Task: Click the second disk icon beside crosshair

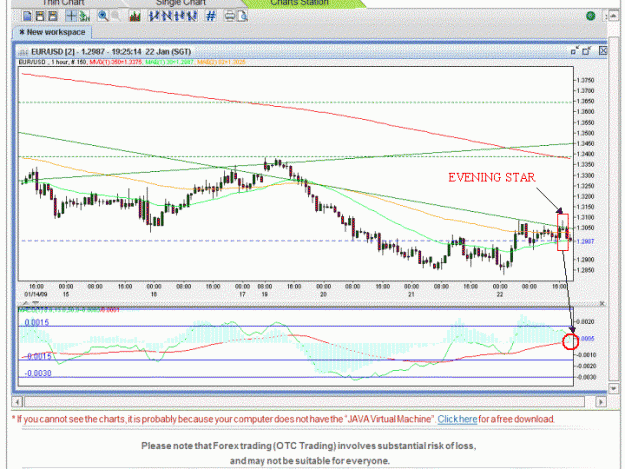Action: point(53,16)
